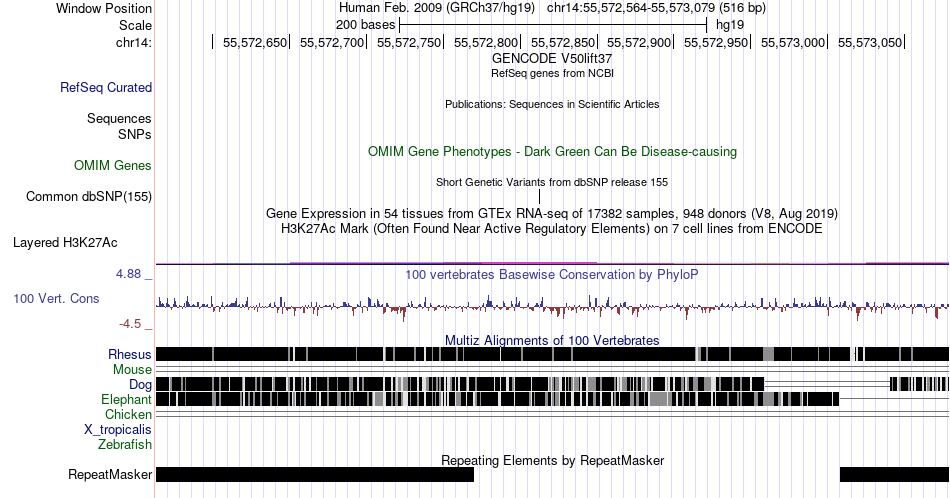The width and height of the screenshot is (950, 498).
Task: Select the chr14: ruler label
Action: pyautogui.click(x=134, y=42)
